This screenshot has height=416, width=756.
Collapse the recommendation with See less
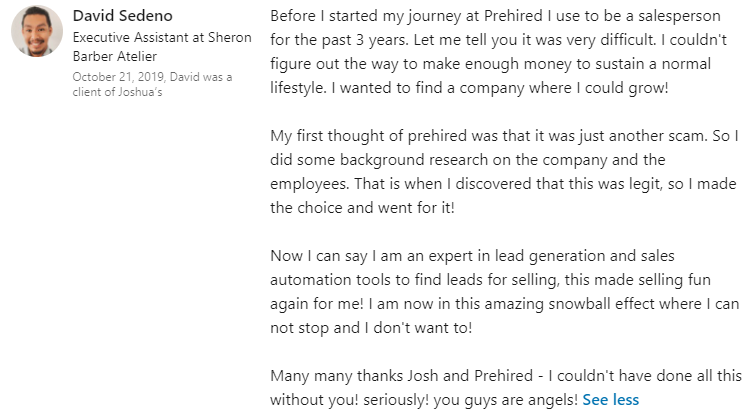[610, 399]
